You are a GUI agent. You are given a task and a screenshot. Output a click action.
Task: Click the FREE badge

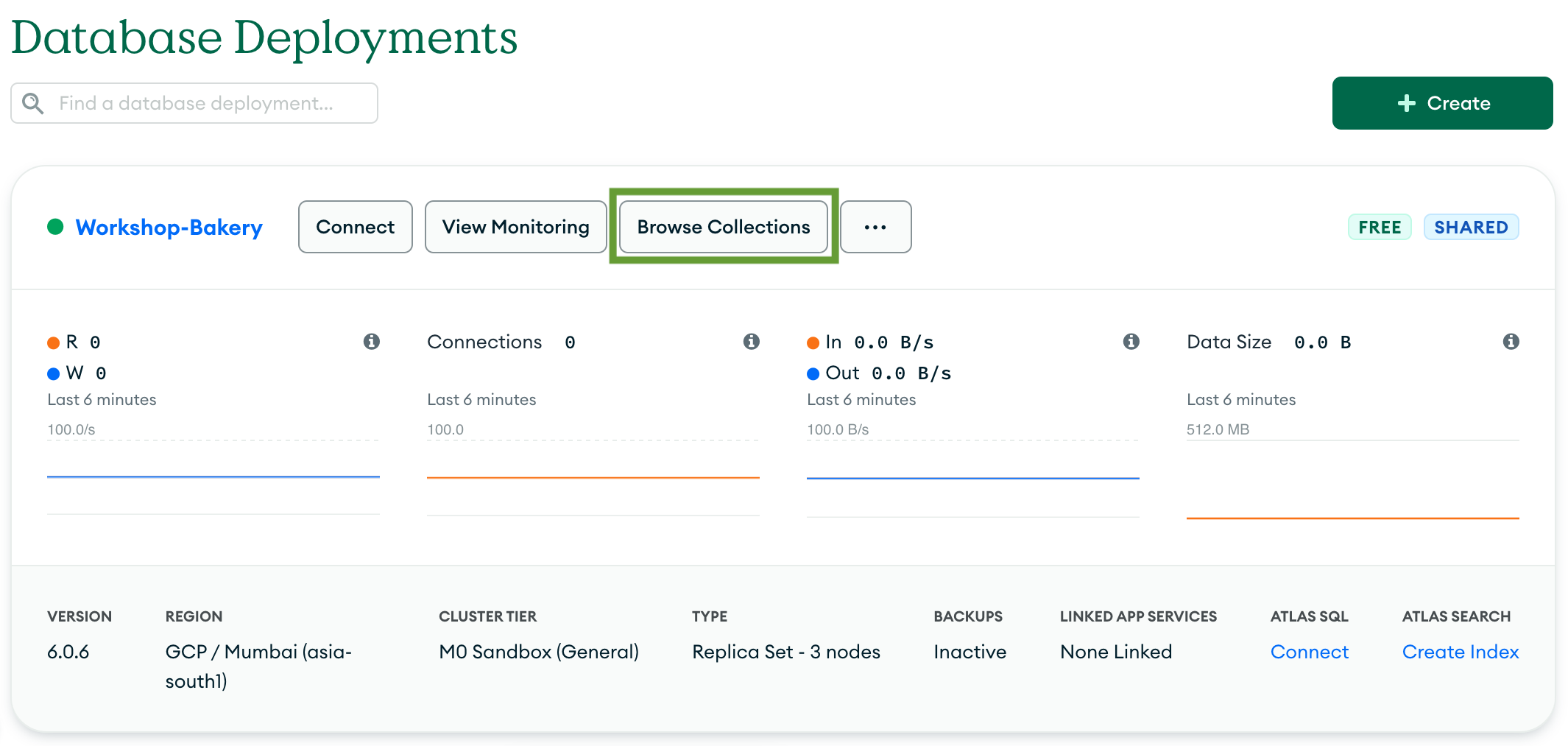[1380, 227]
